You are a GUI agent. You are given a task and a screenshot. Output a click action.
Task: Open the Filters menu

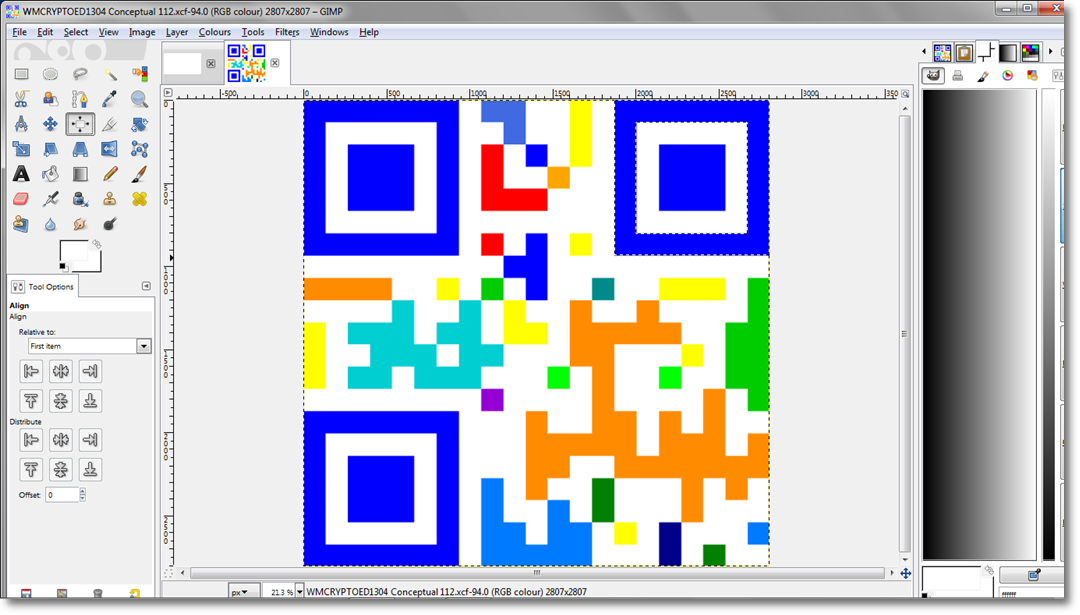287,32
